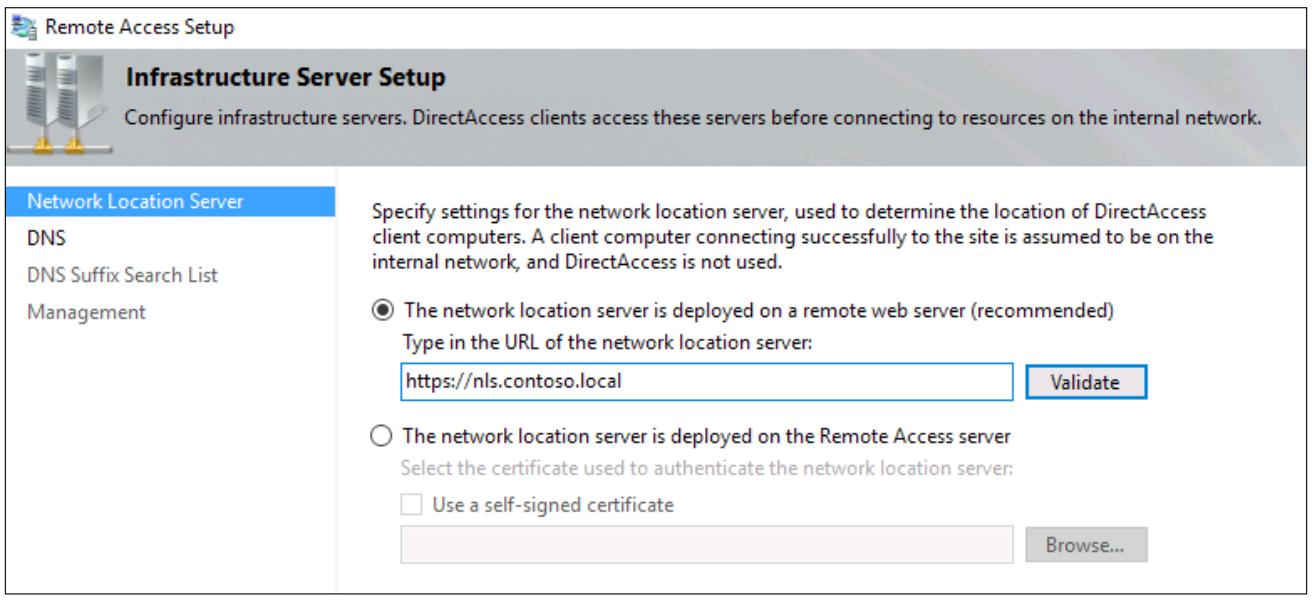Click the Infrastructure Server Setup heading
The image size is (1312, 602).
pyautogui.click(x=284, y=76)
